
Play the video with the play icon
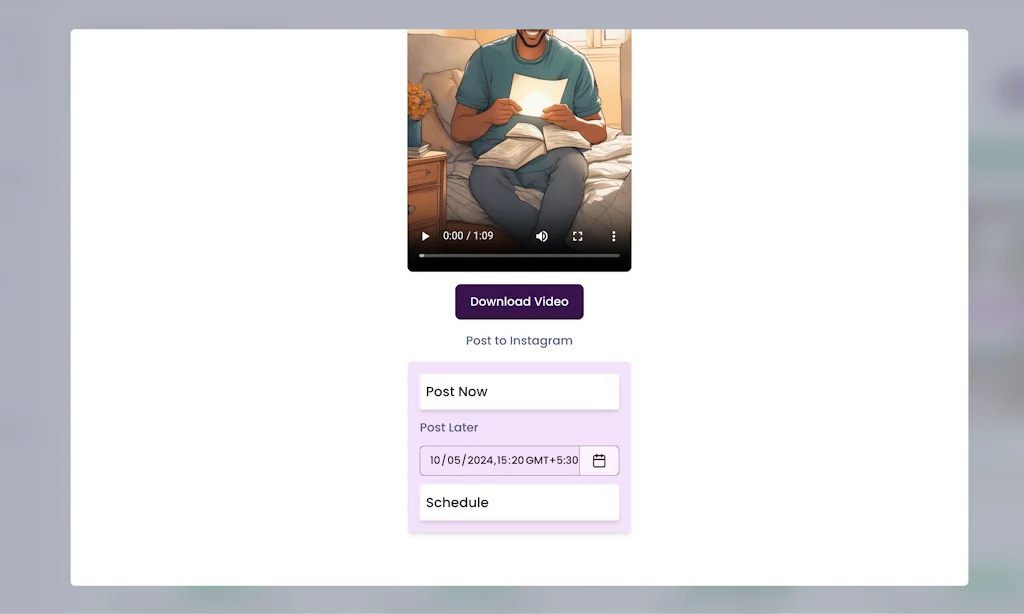(425, 236)
